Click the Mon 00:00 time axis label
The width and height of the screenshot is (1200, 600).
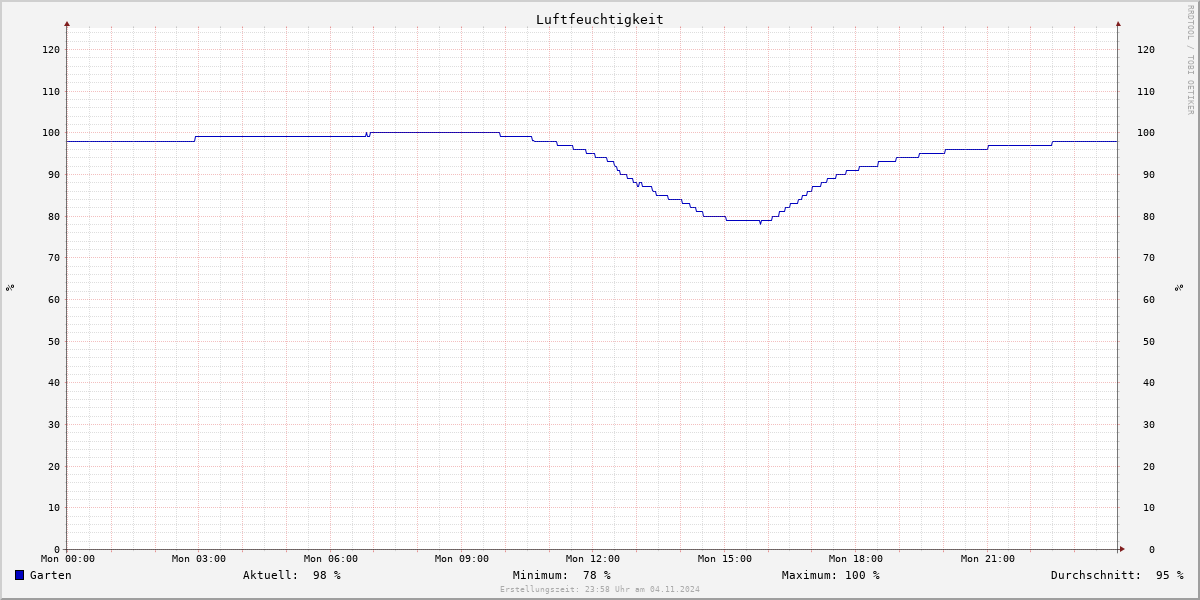click(x=68, y=559)
